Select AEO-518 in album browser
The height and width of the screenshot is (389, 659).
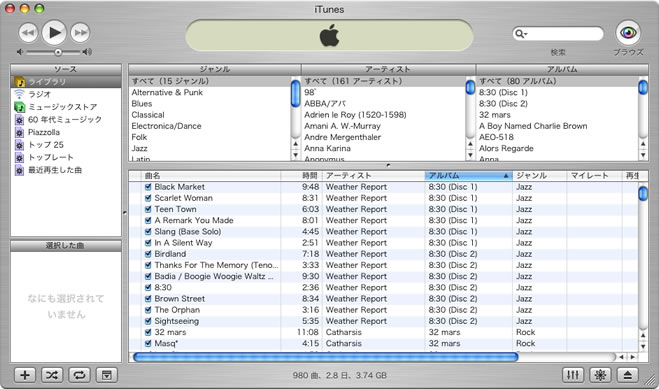pos(557,137)
